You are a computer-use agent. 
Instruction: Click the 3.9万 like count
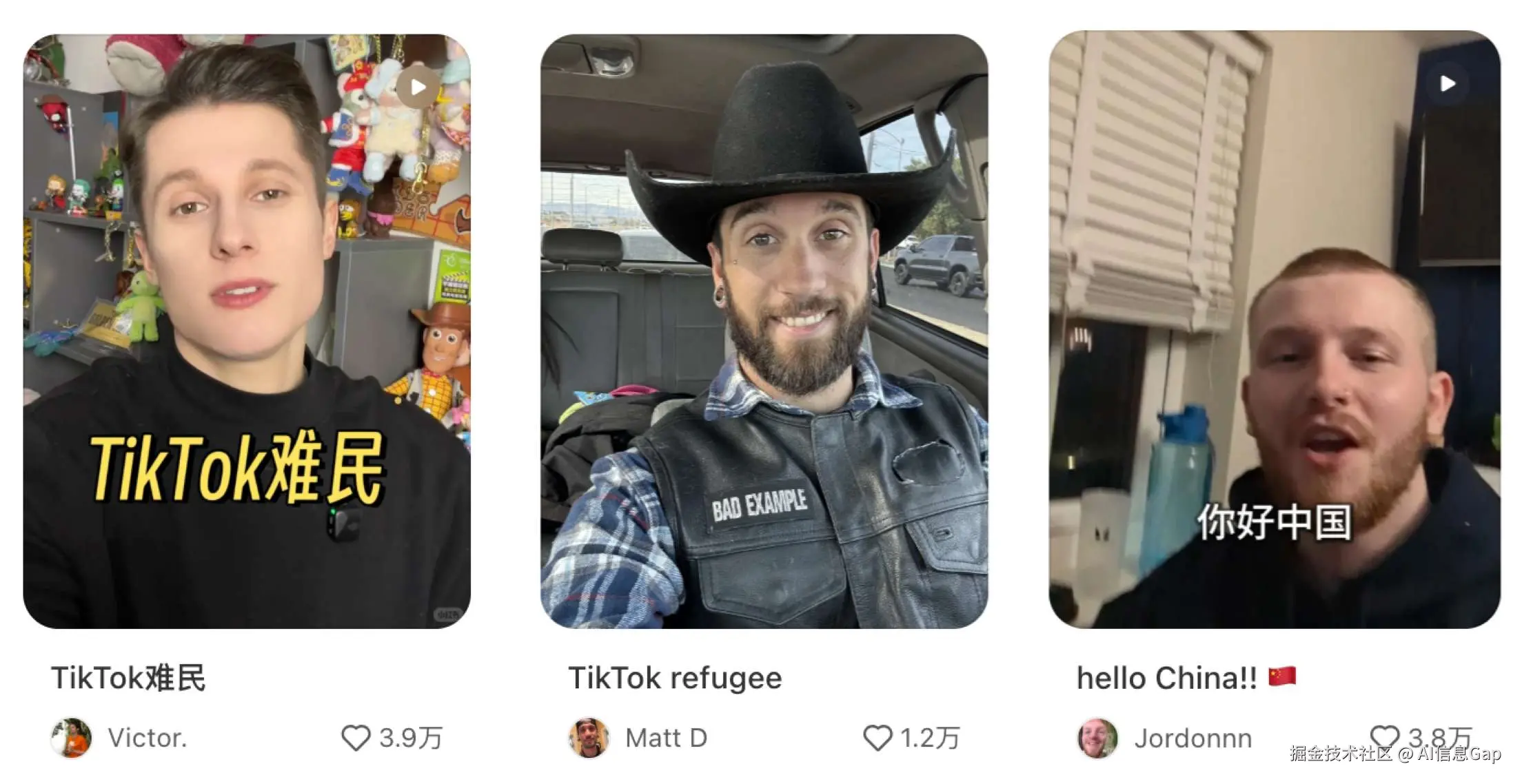coord(411,738)
